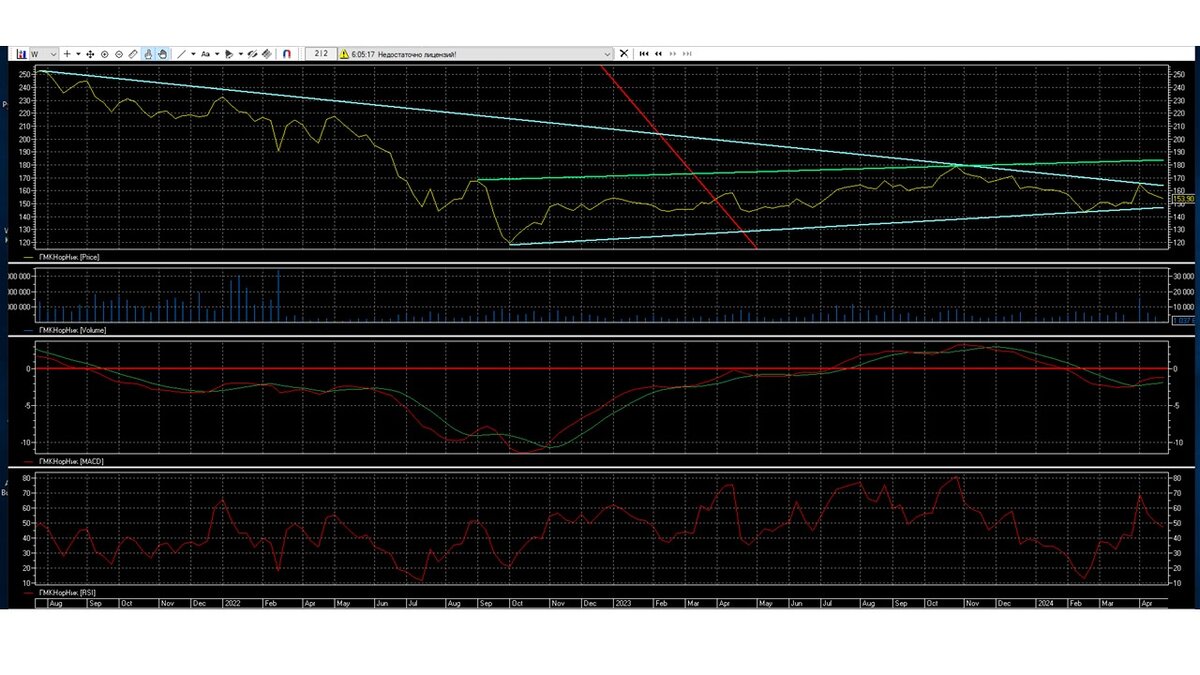Image resolution: width=1200 pixels, height=675 pixels.
Task: Select the move chart arrows tool
Action: [90, 54]
